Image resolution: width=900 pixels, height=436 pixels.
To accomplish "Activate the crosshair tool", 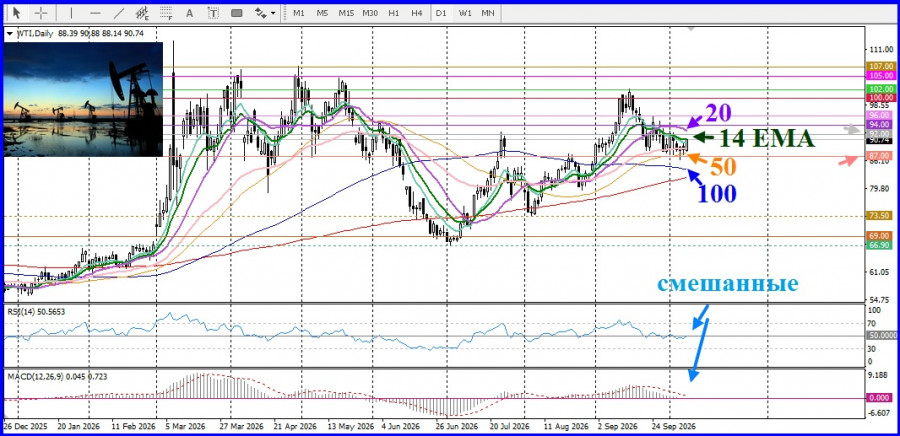I will point(41,12).
